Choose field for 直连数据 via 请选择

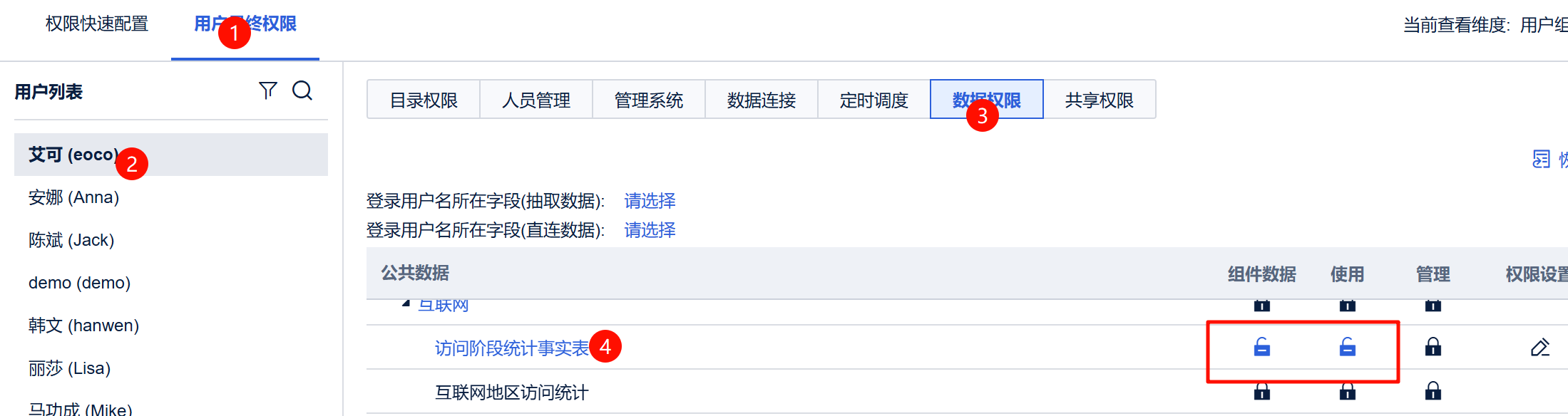click(650, 230)
